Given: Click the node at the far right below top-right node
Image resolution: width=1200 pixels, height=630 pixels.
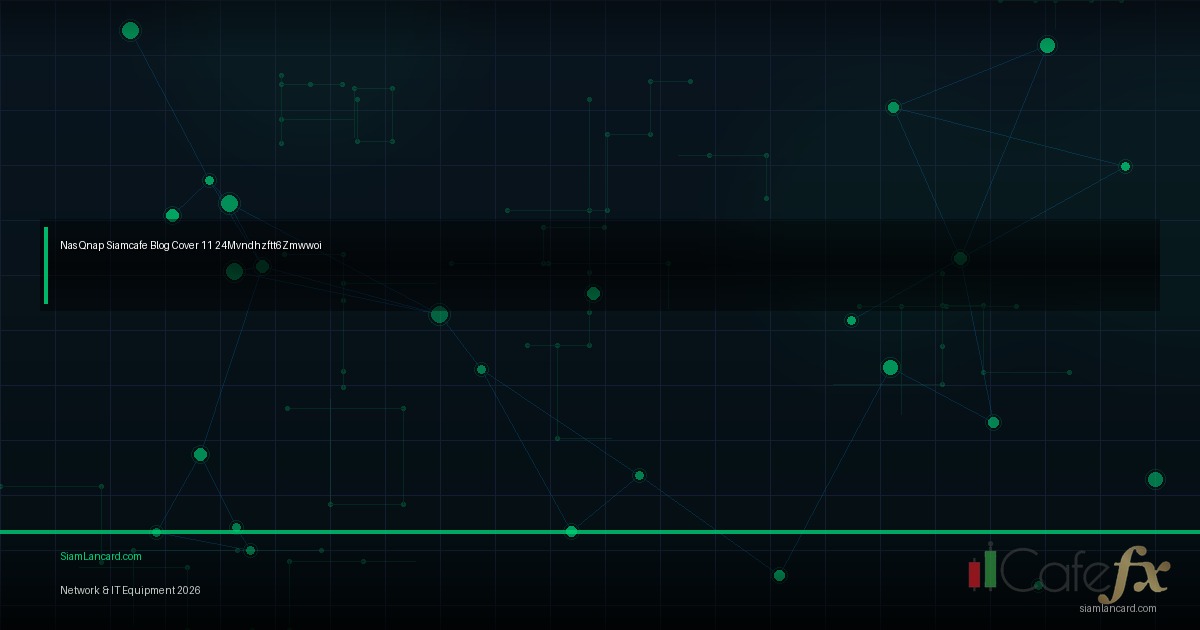Looking at the screenshot, I should click(x=1125, y=166).
